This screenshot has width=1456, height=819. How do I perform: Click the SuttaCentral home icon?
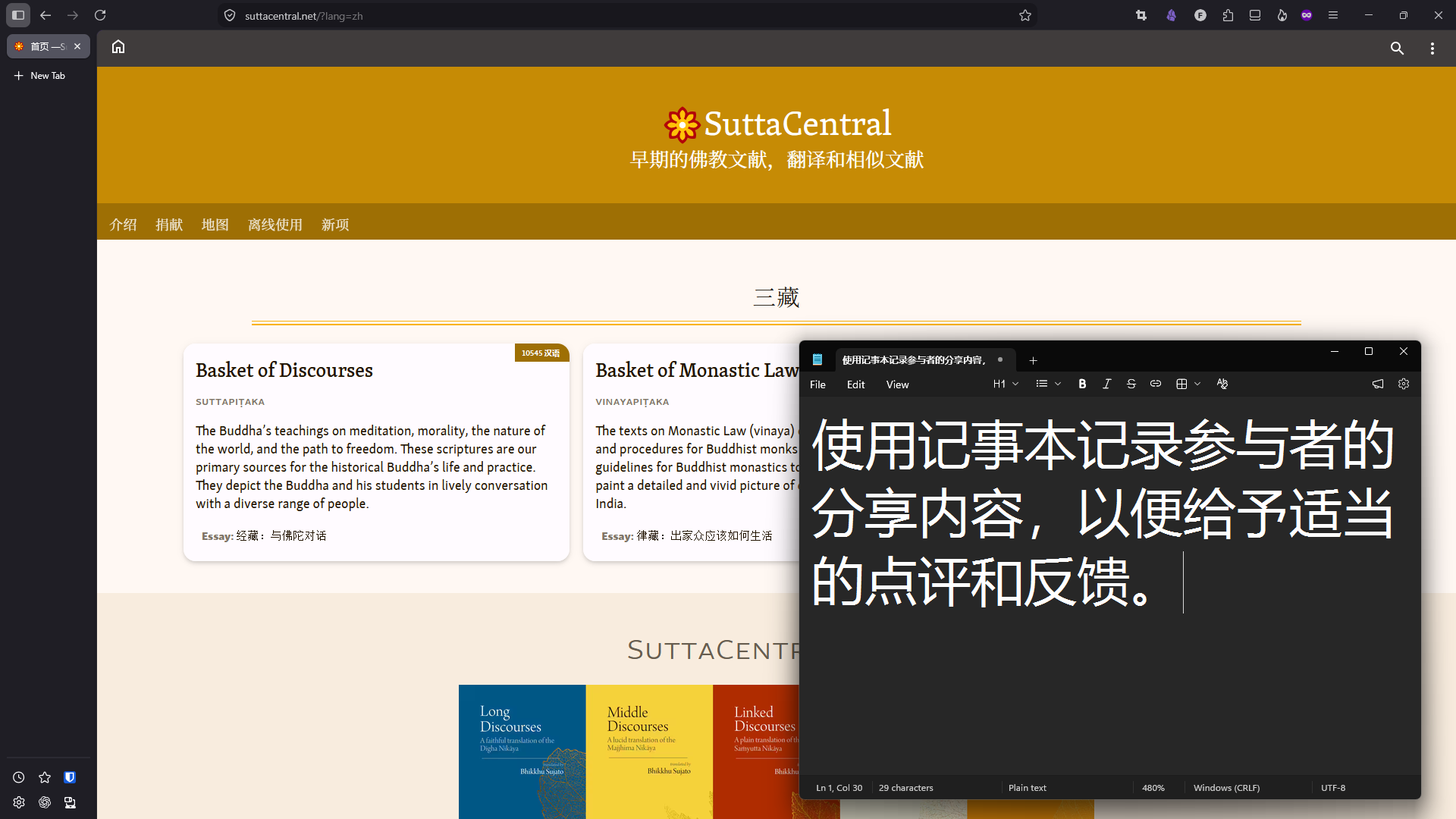118,47
